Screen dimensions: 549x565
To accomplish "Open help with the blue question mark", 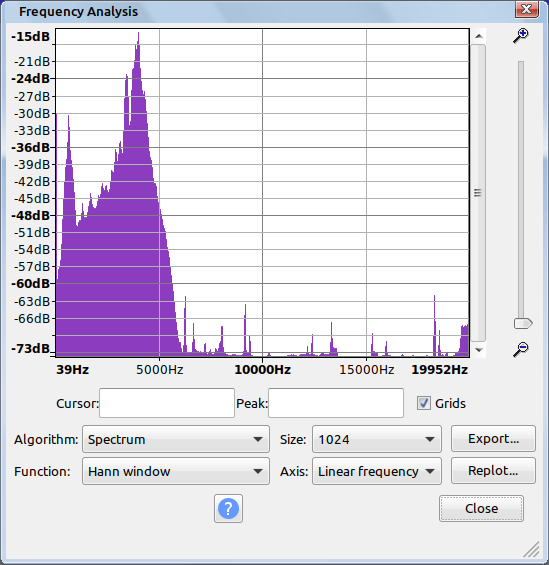I will (x=228, y=508).
